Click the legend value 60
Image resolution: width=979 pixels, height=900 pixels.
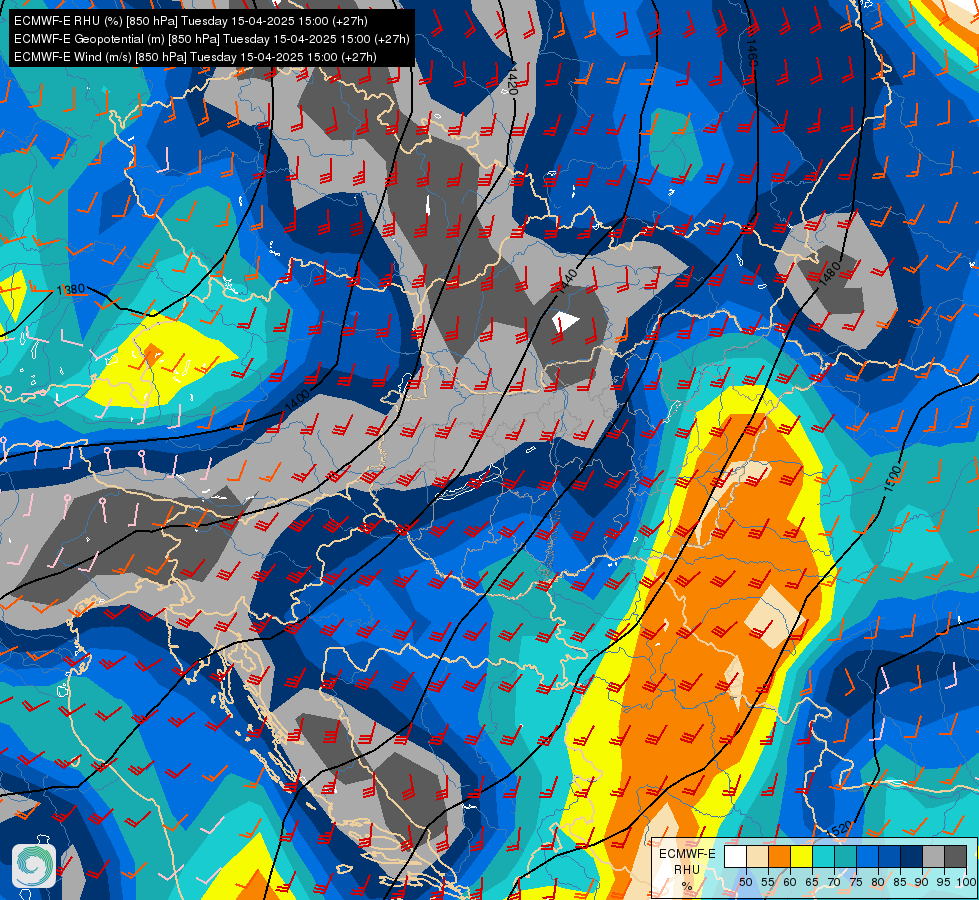coord(790,882)
